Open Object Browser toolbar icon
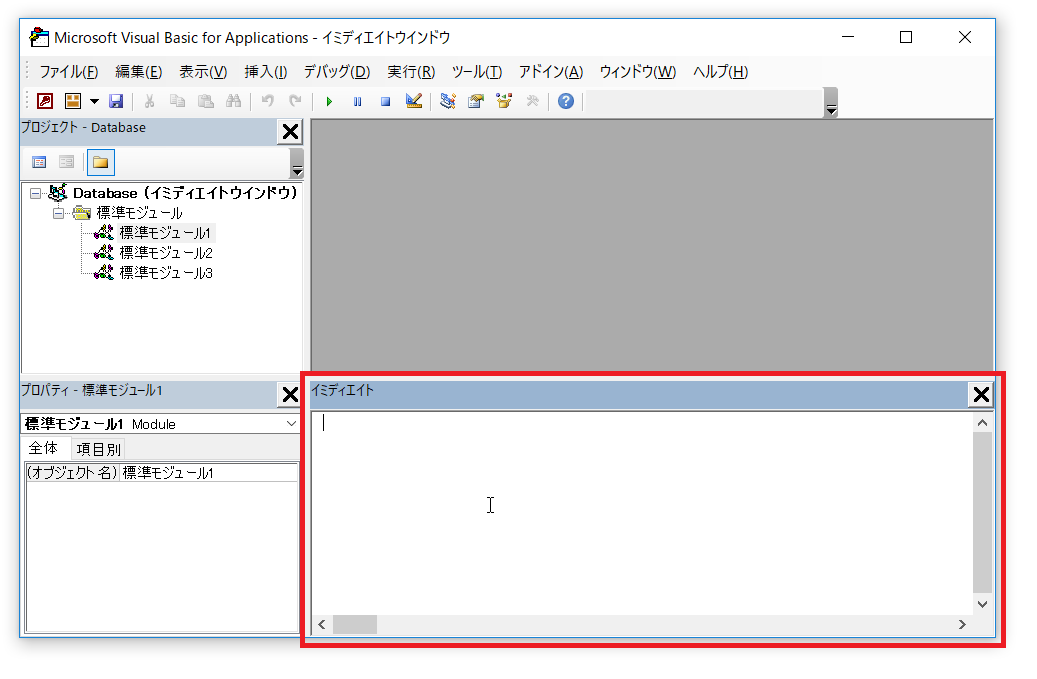 click(504, 101)
